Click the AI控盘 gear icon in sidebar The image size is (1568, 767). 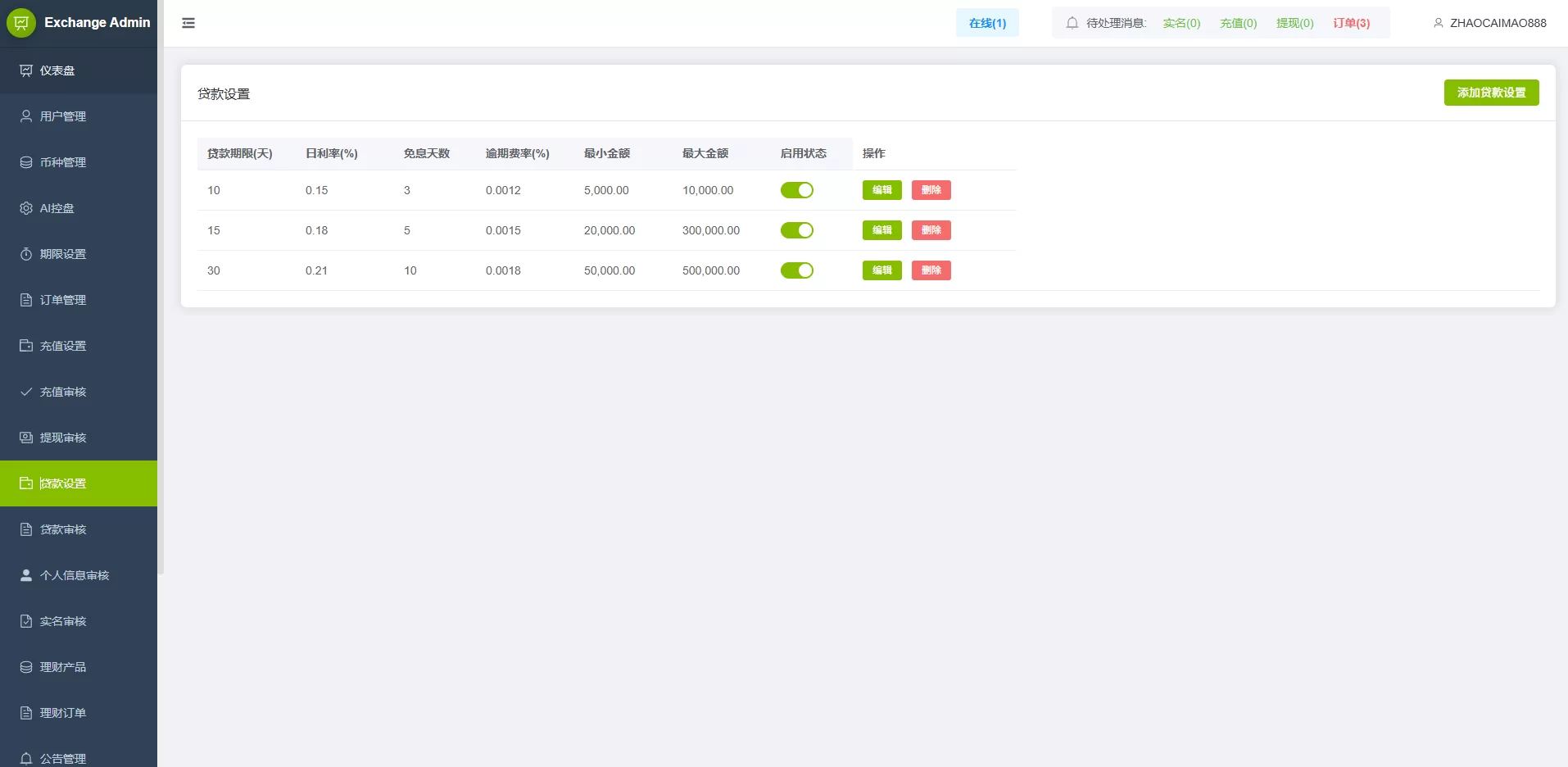[x=26, y=208]
